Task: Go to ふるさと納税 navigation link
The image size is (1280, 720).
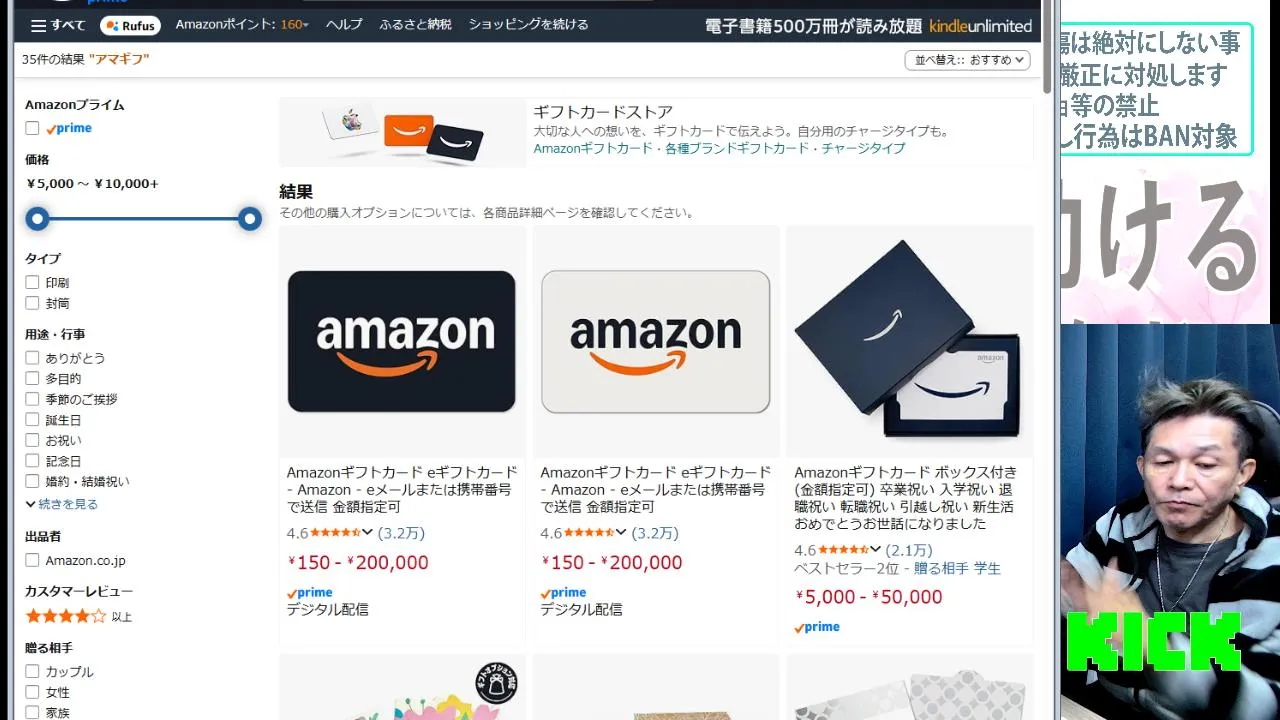Action: tap(415, 24)
